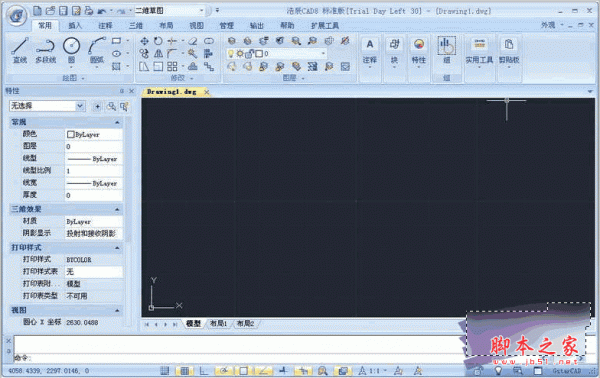The width and height of the screenshot is (600, 378).
Task: Collapse the 视图 properties section
Action: point(117,310)
